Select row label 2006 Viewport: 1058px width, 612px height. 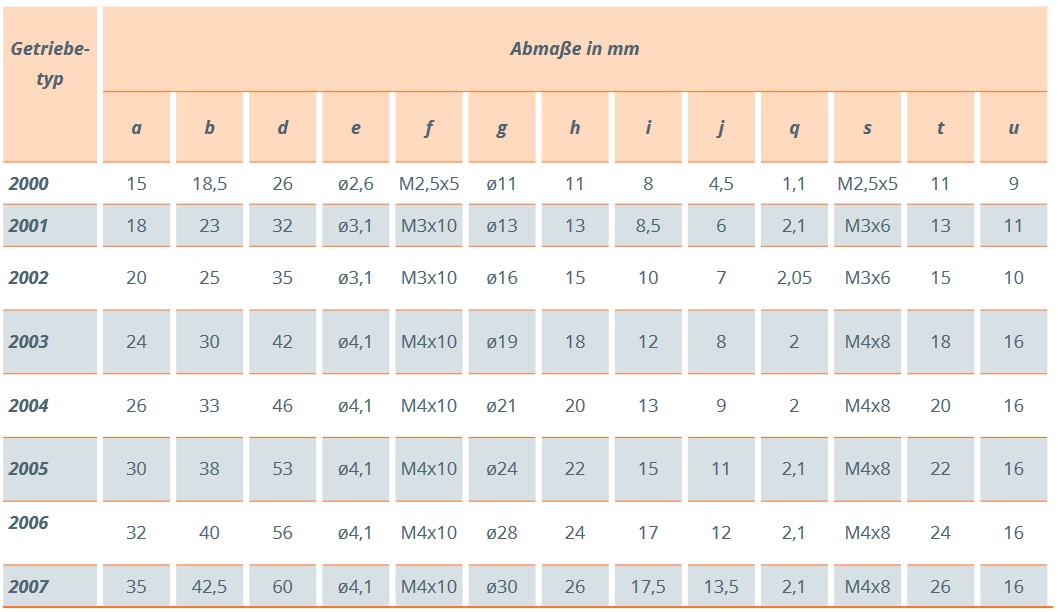pos(28,523)
